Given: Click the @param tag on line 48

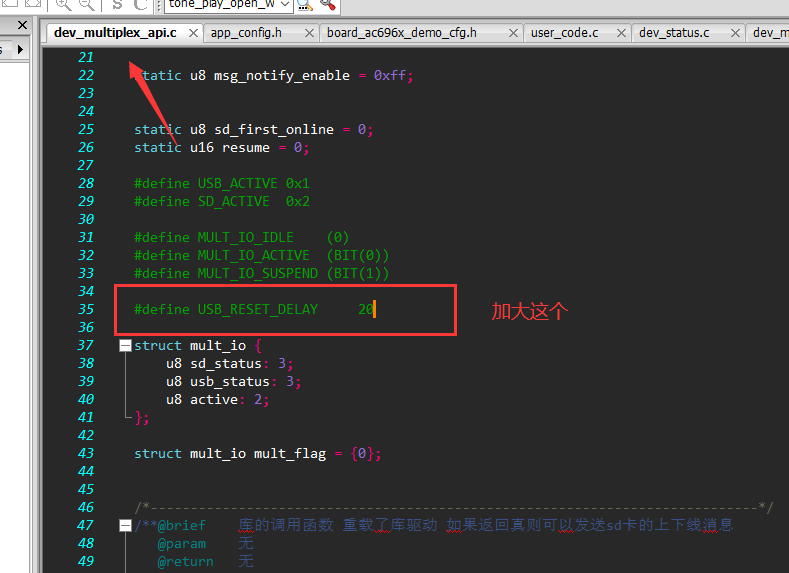Looking at the screenshot, I should (x=182, y=544).
